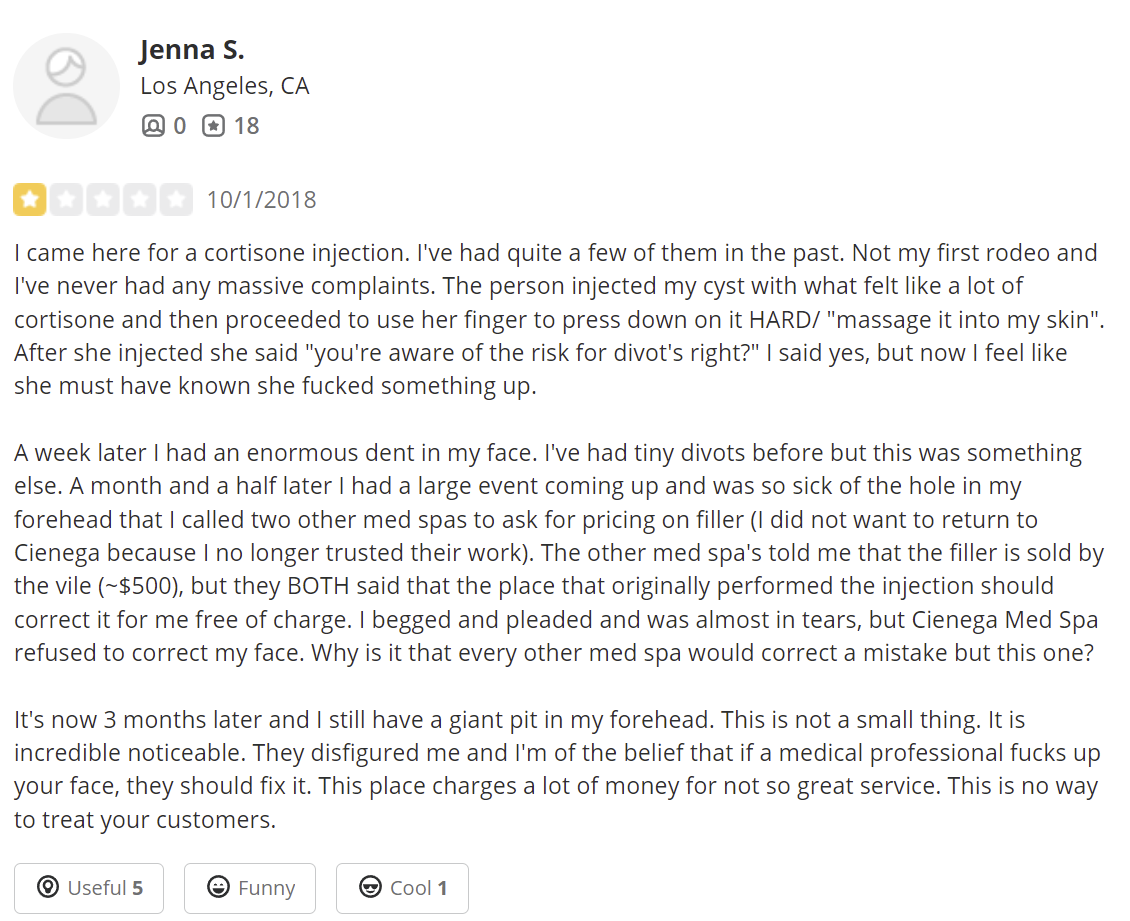Vote the review as Cool
This screenshot has width=1130, height=921.
point(402,888)
